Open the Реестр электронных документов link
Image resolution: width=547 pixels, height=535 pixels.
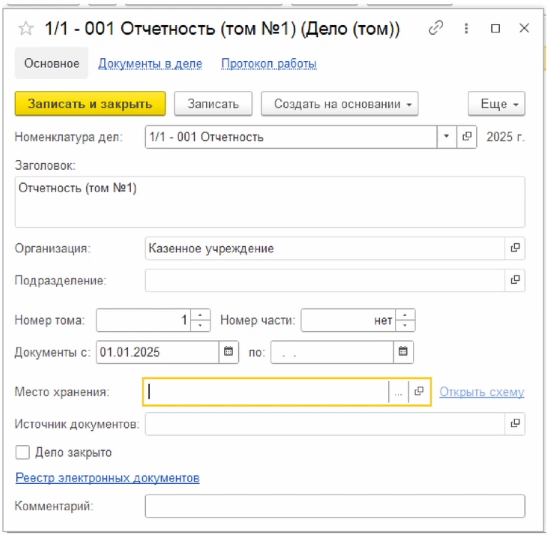107,478
